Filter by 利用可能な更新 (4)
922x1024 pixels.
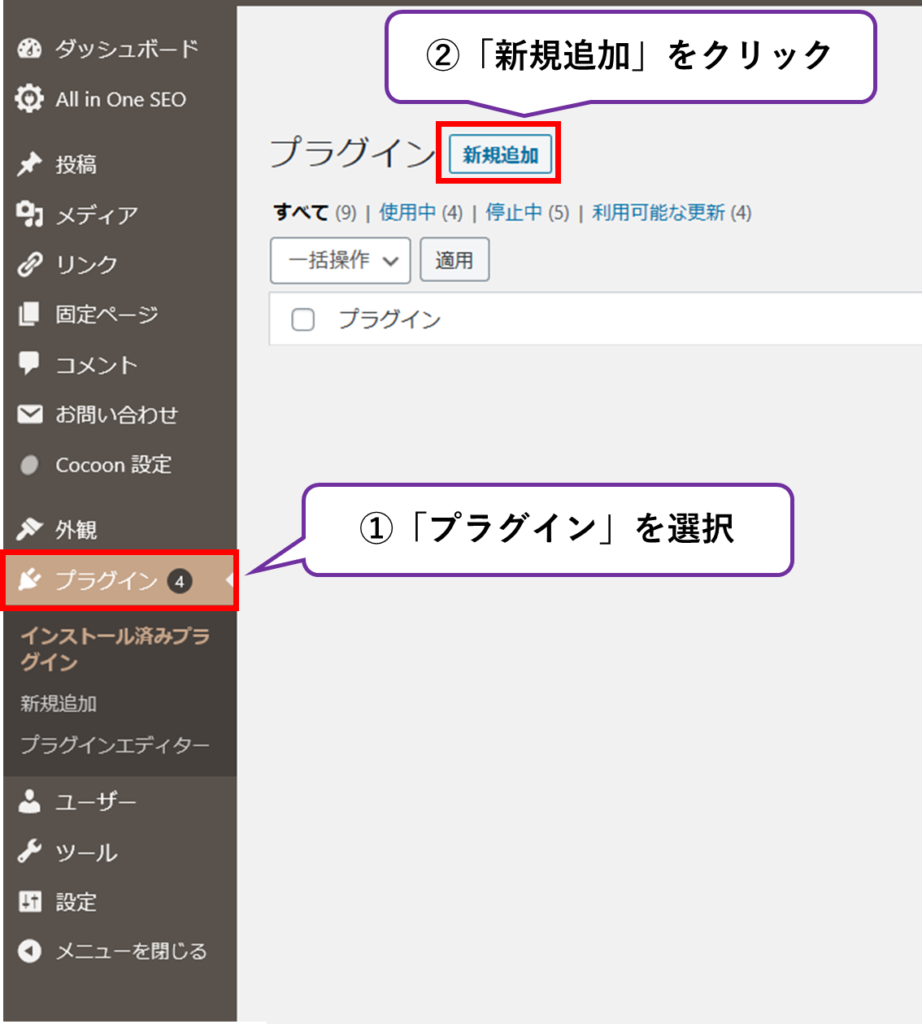click(672, 213)
